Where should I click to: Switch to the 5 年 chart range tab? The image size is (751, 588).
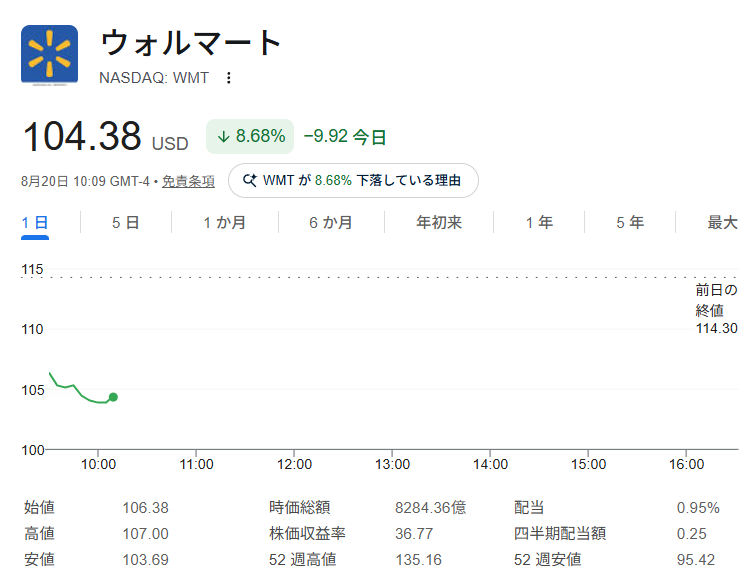pyautogui.click(x=630, y=223)
